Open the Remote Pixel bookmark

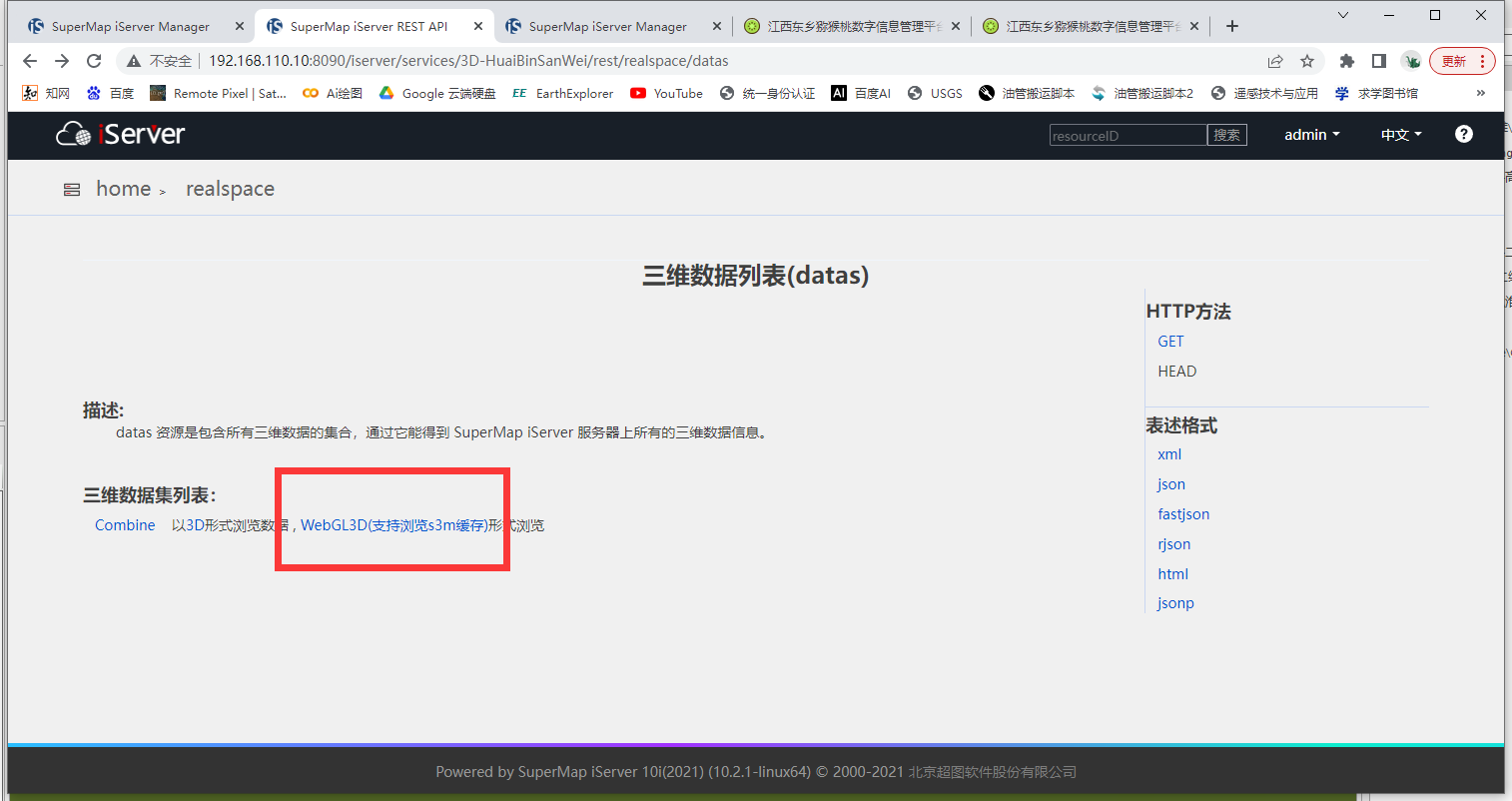[218, 93]
